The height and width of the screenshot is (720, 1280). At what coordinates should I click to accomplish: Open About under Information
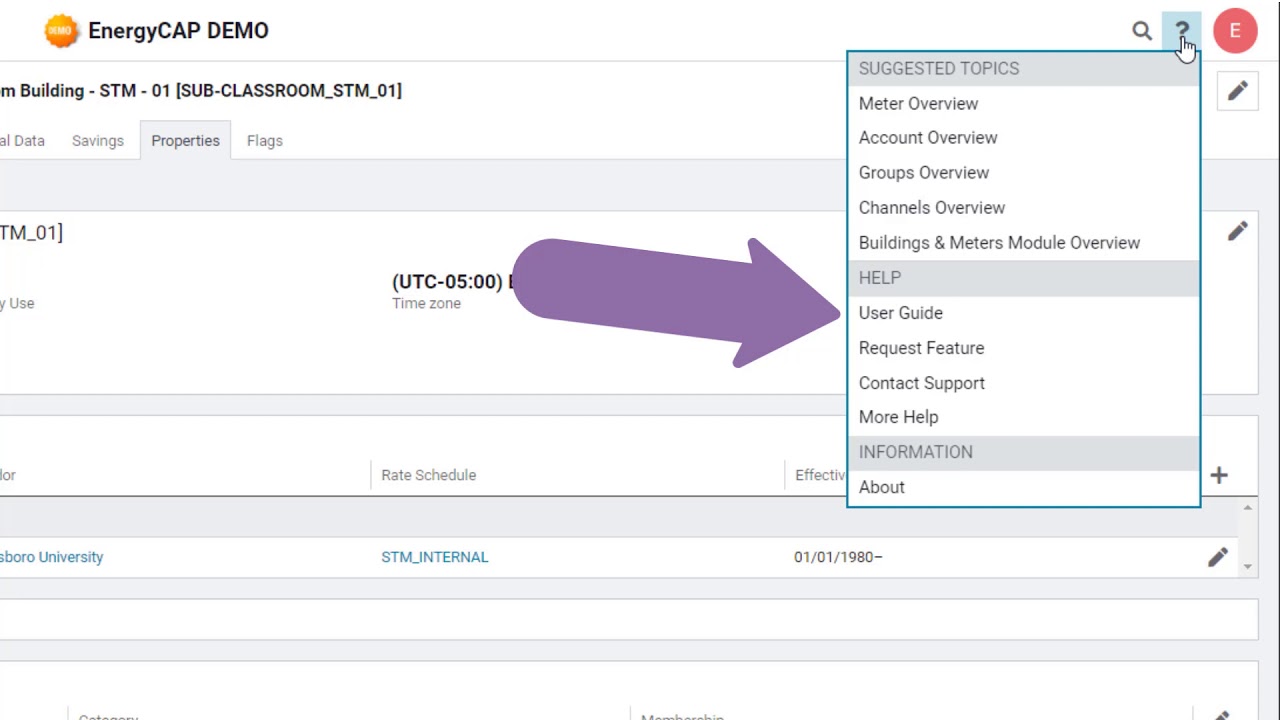(x=881, y=487)
